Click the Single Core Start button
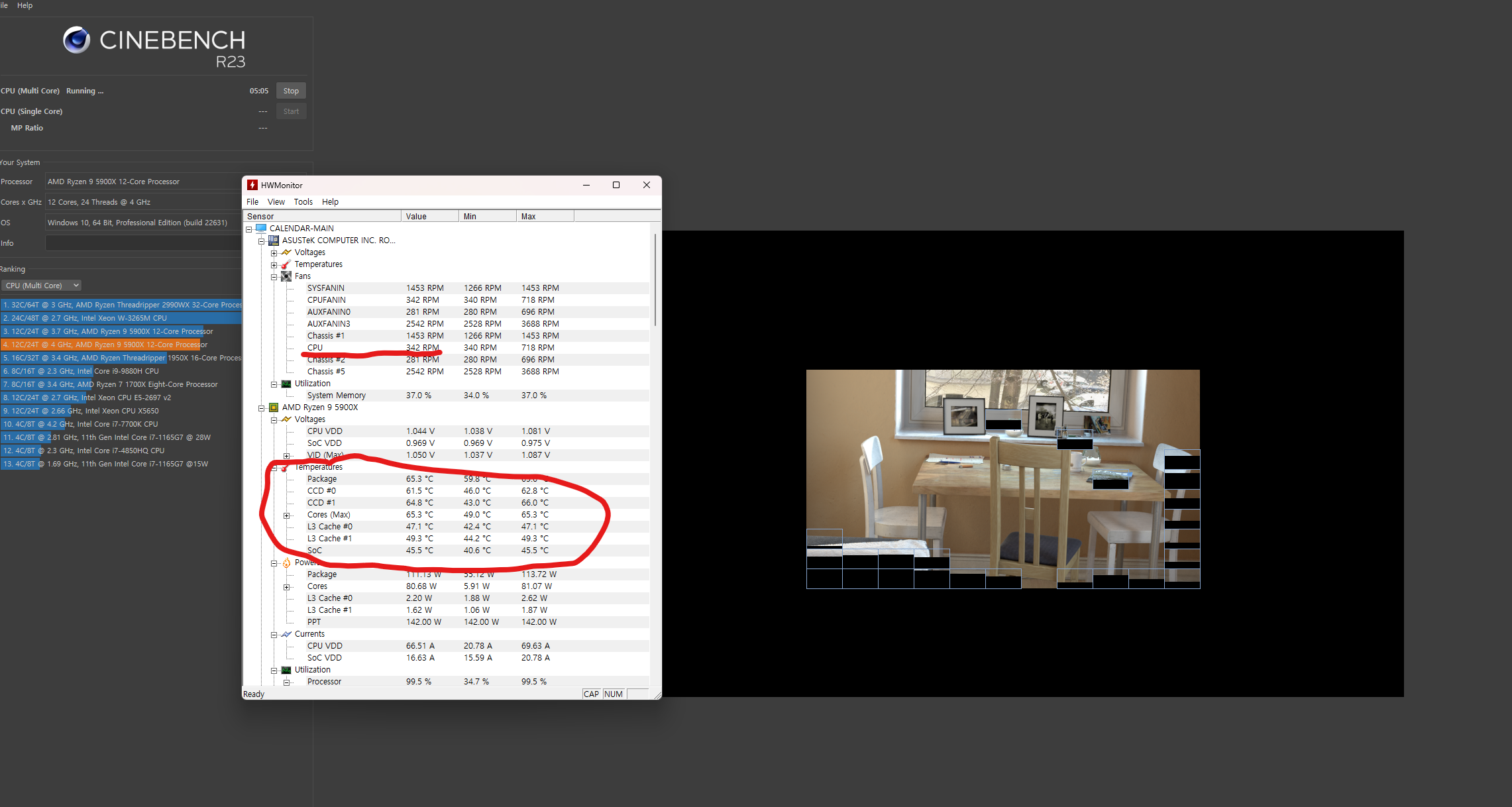The width and height of the screenshot is (1512, 807). click(x=291, y=111)
